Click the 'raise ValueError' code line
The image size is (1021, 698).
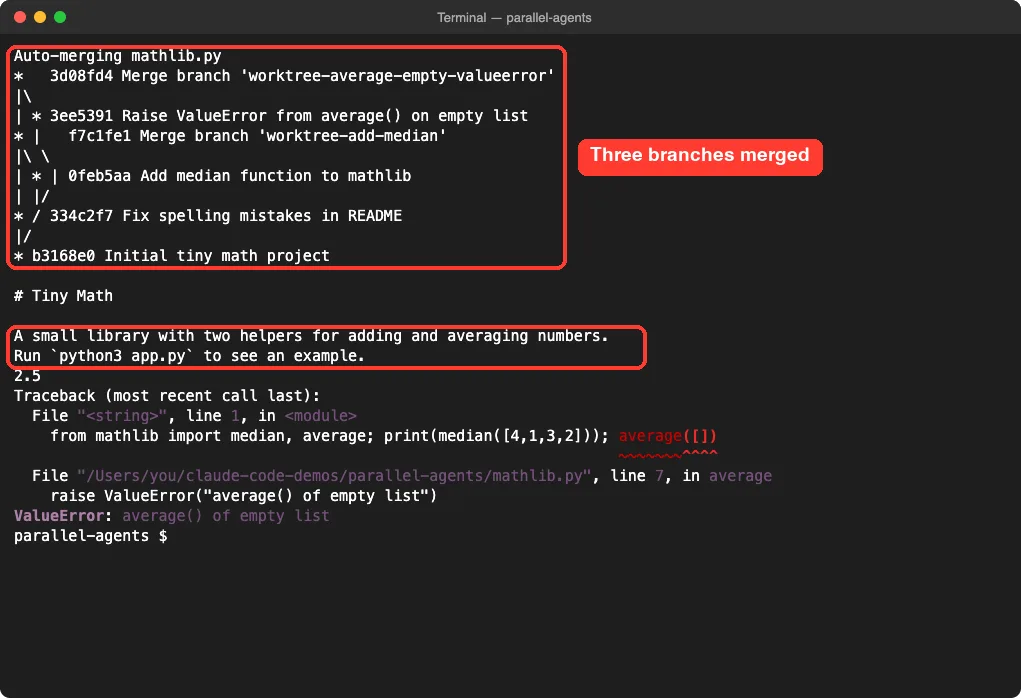244,496
